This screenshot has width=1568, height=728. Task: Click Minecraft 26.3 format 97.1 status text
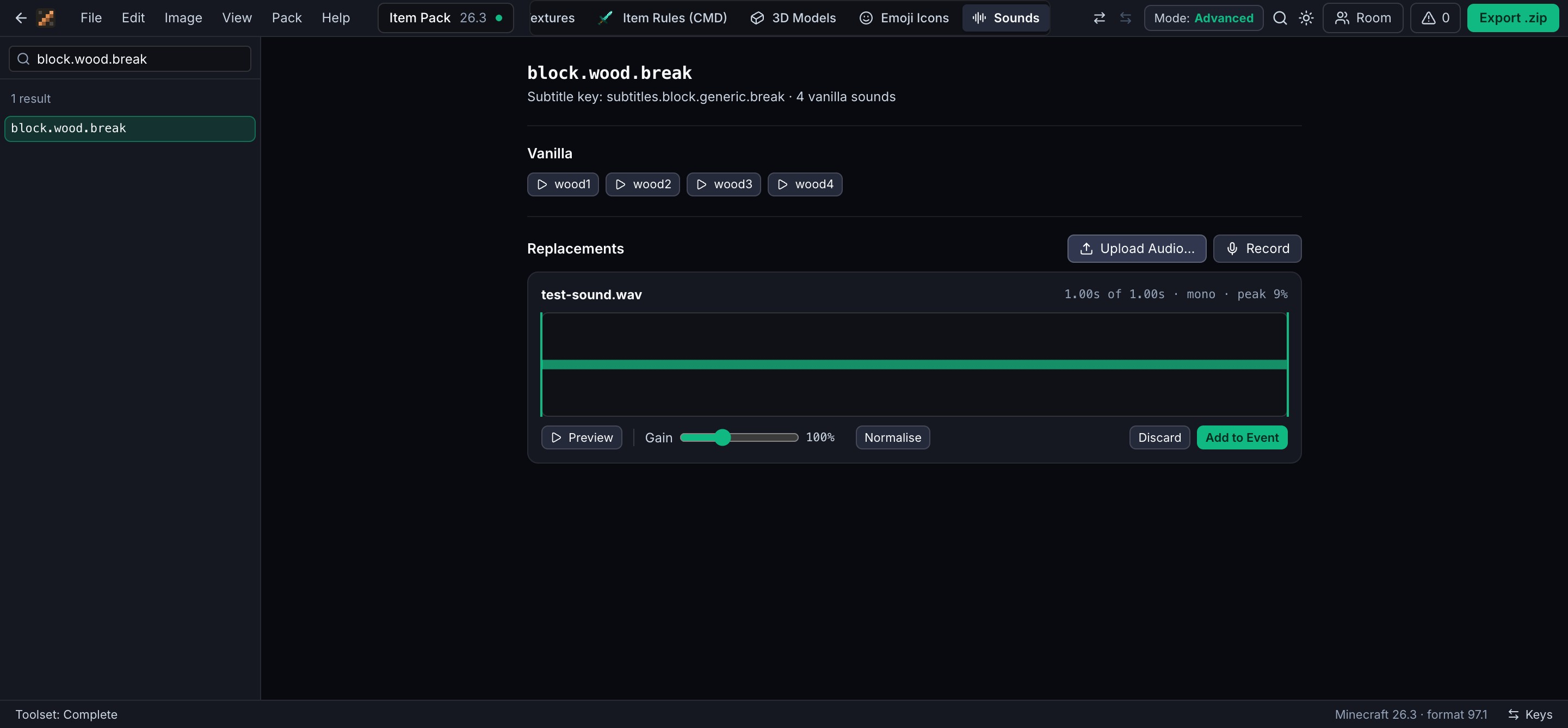tap(1411, 714)
